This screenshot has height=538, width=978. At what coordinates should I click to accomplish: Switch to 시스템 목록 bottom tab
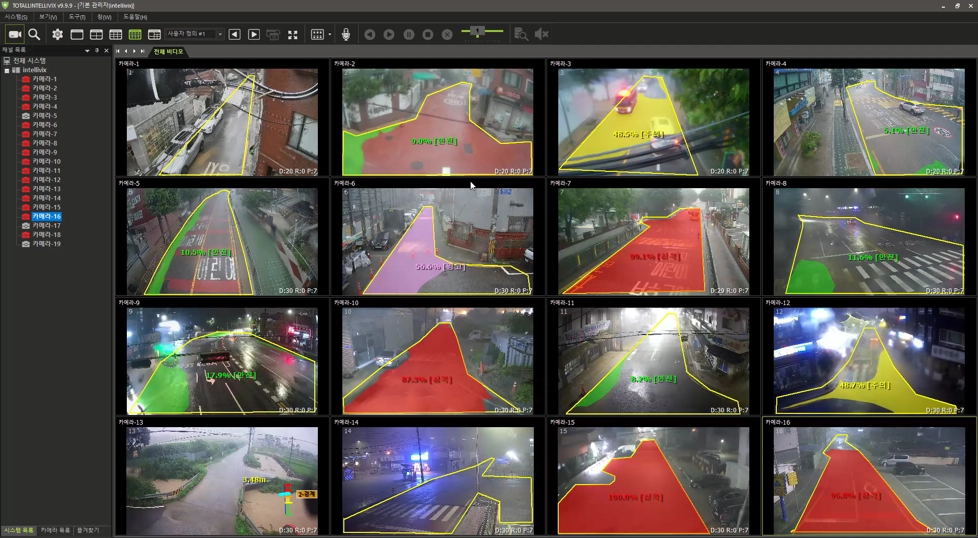(x=19, y=531)
